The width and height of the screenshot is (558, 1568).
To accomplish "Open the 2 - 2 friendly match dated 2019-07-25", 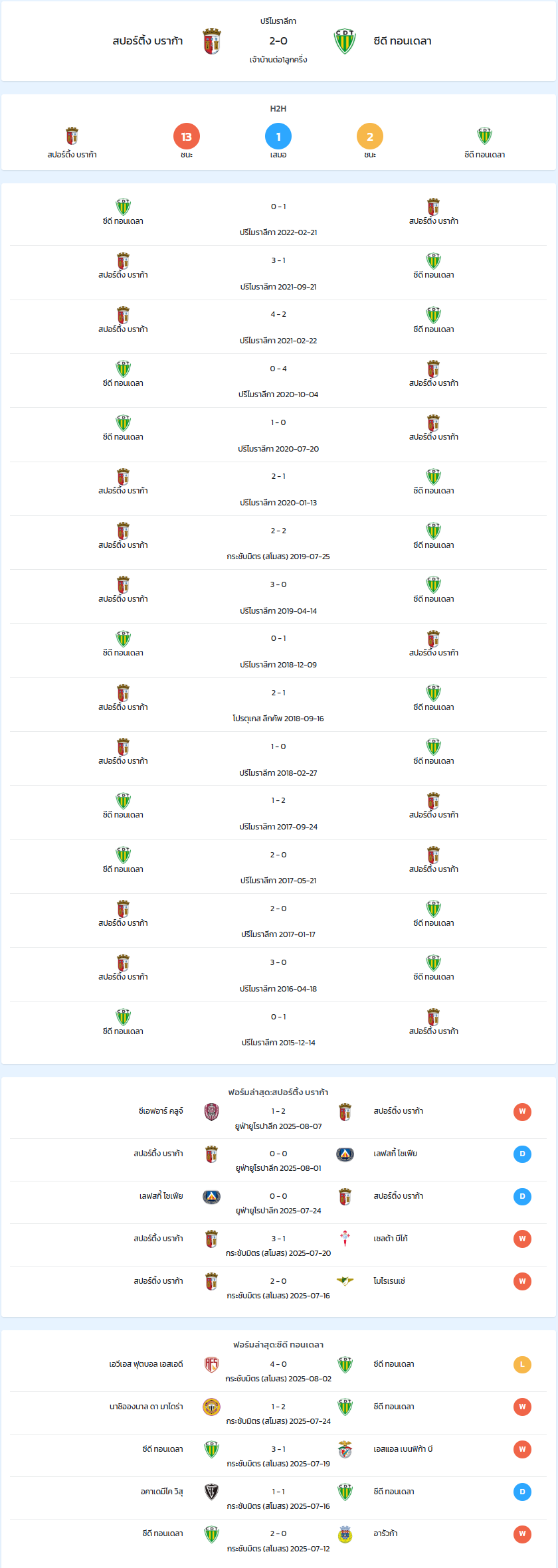I will pyautogui.click(x=278, y=543).
